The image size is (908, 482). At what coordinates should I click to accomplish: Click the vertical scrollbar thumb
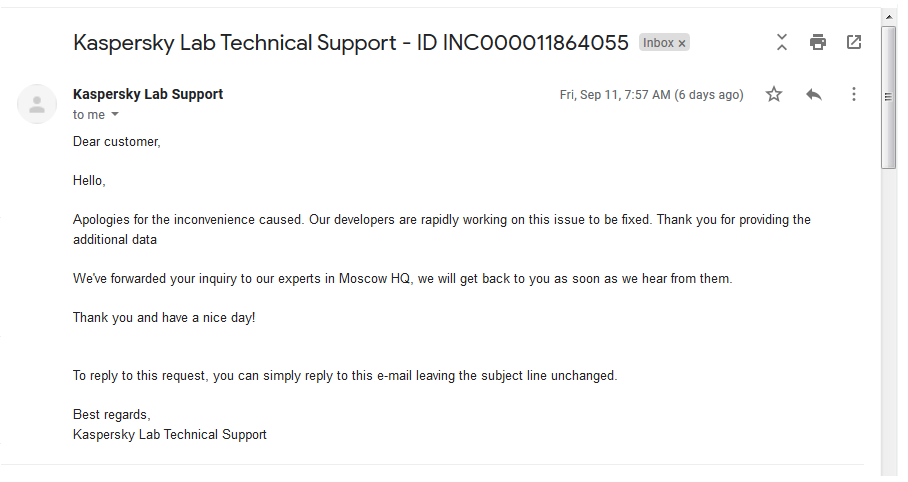(x=889, y=97)
